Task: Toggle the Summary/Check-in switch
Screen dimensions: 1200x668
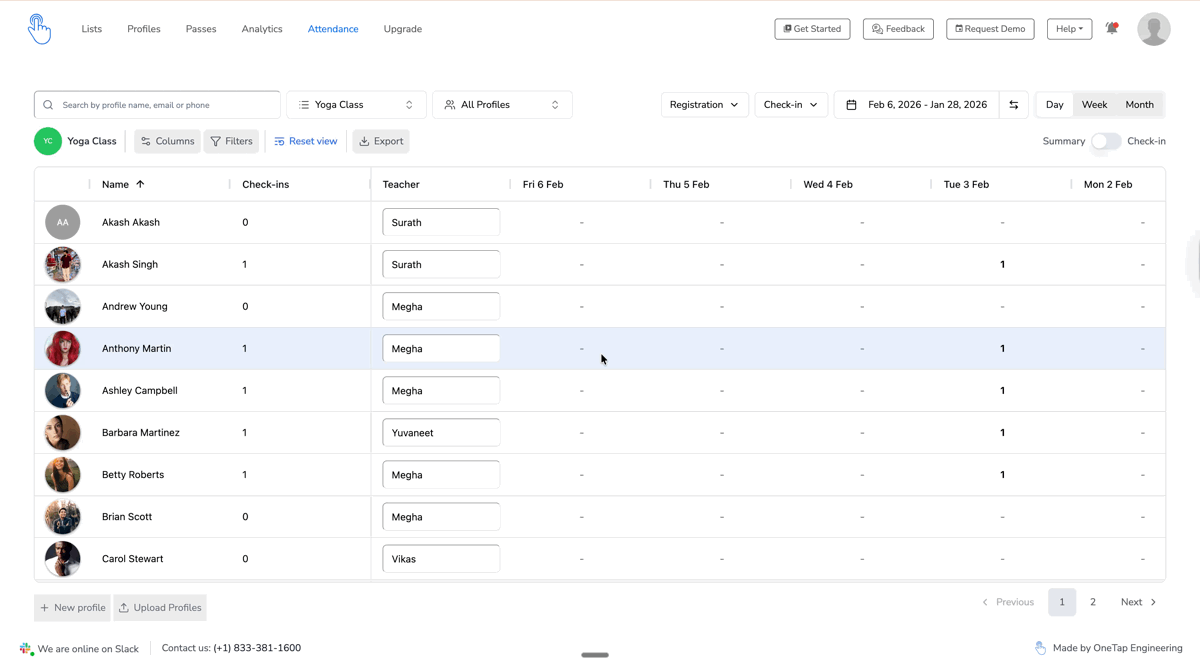Action: click(1106, 141)
